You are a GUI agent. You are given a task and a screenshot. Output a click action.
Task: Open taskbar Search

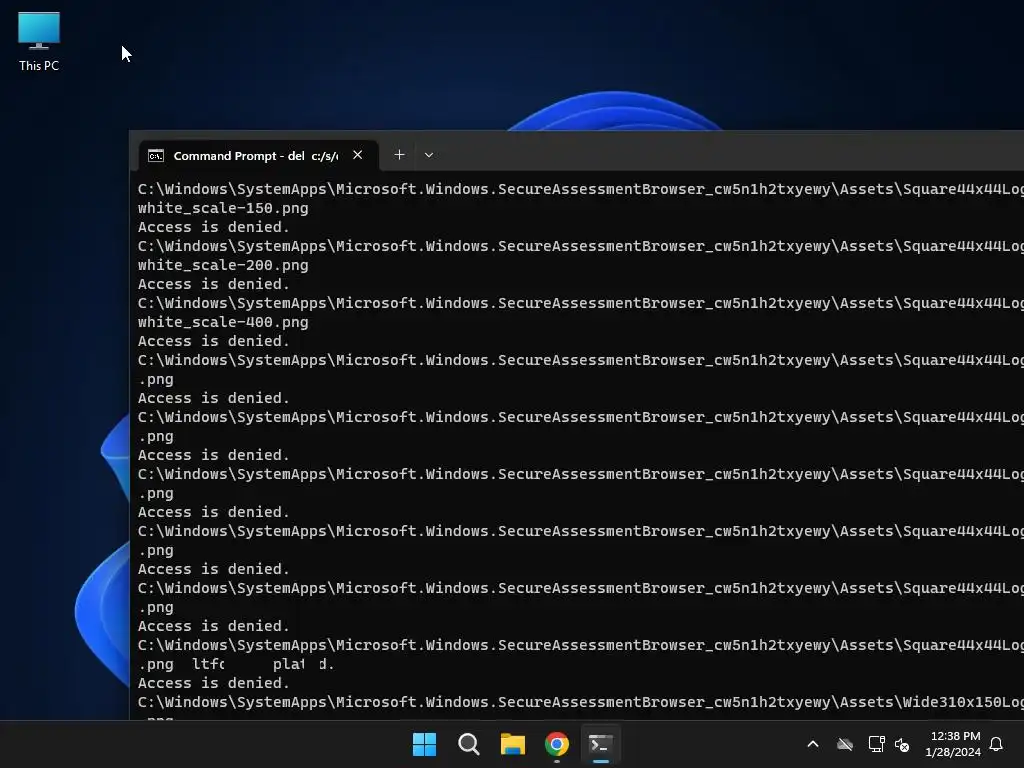468,744
